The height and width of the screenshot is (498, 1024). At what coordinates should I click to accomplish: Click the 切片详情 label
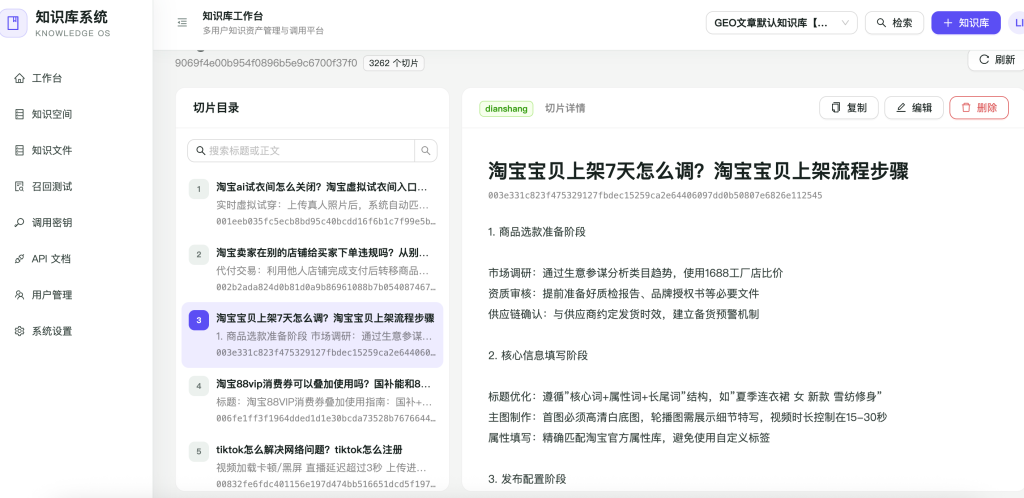[565, 108]
